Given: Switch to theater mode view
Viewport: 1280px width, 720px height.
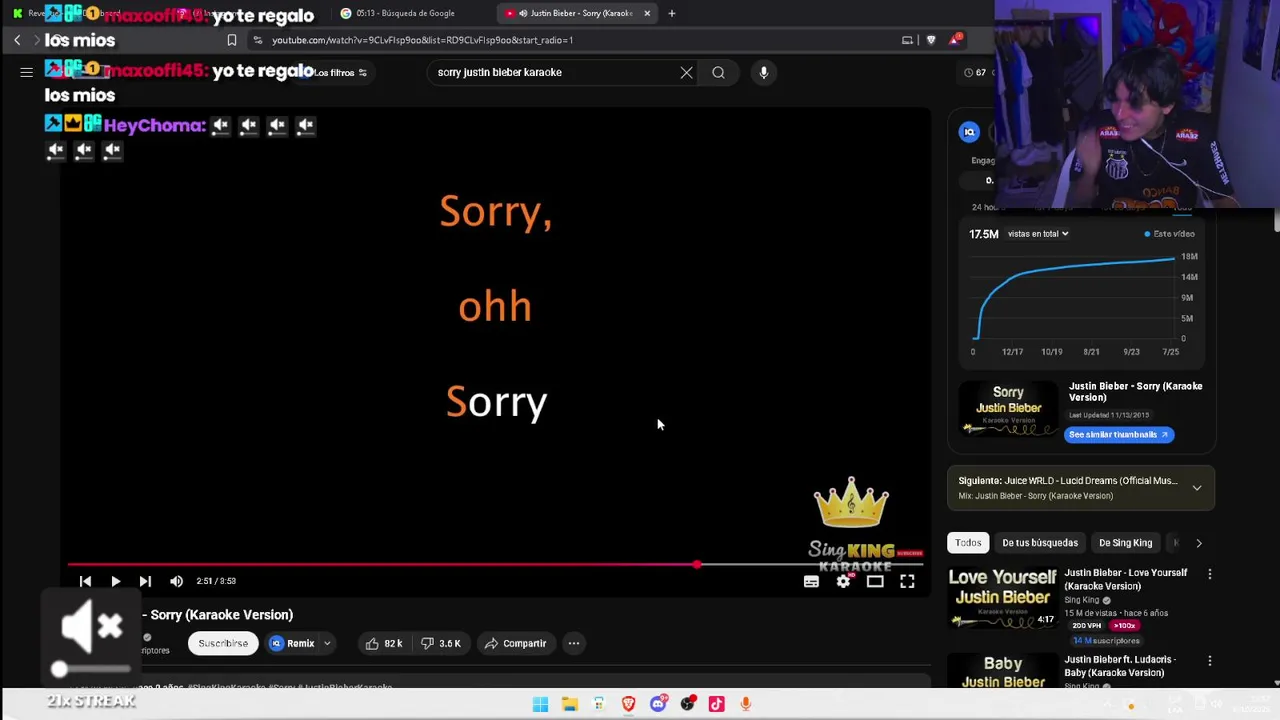Looking at the screenshot, I should [x=875, y=581].
